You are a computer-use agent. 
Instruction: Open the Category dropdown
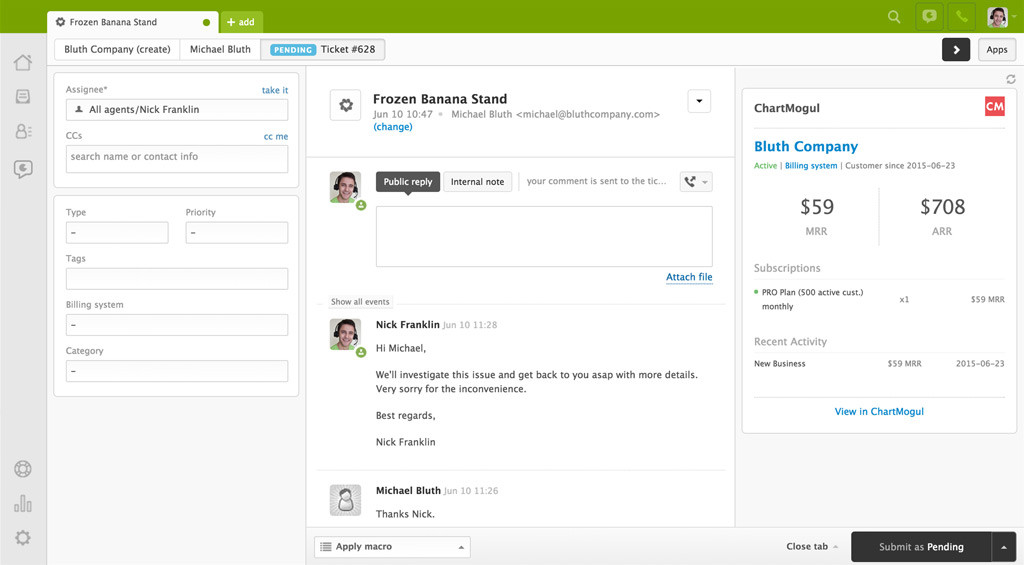pyautogui.click(x=176, y=371)
